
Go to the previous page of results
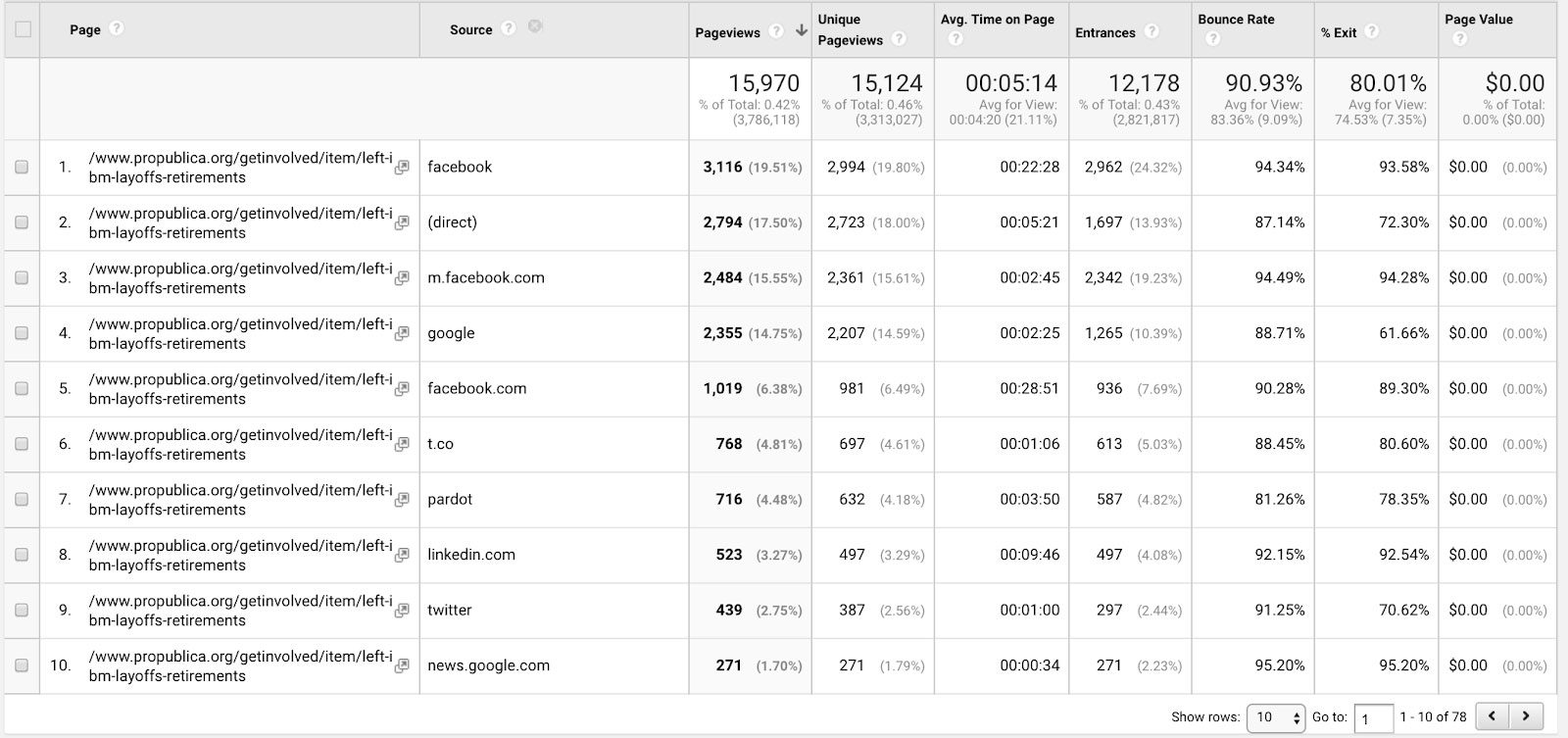point(1492,716)
